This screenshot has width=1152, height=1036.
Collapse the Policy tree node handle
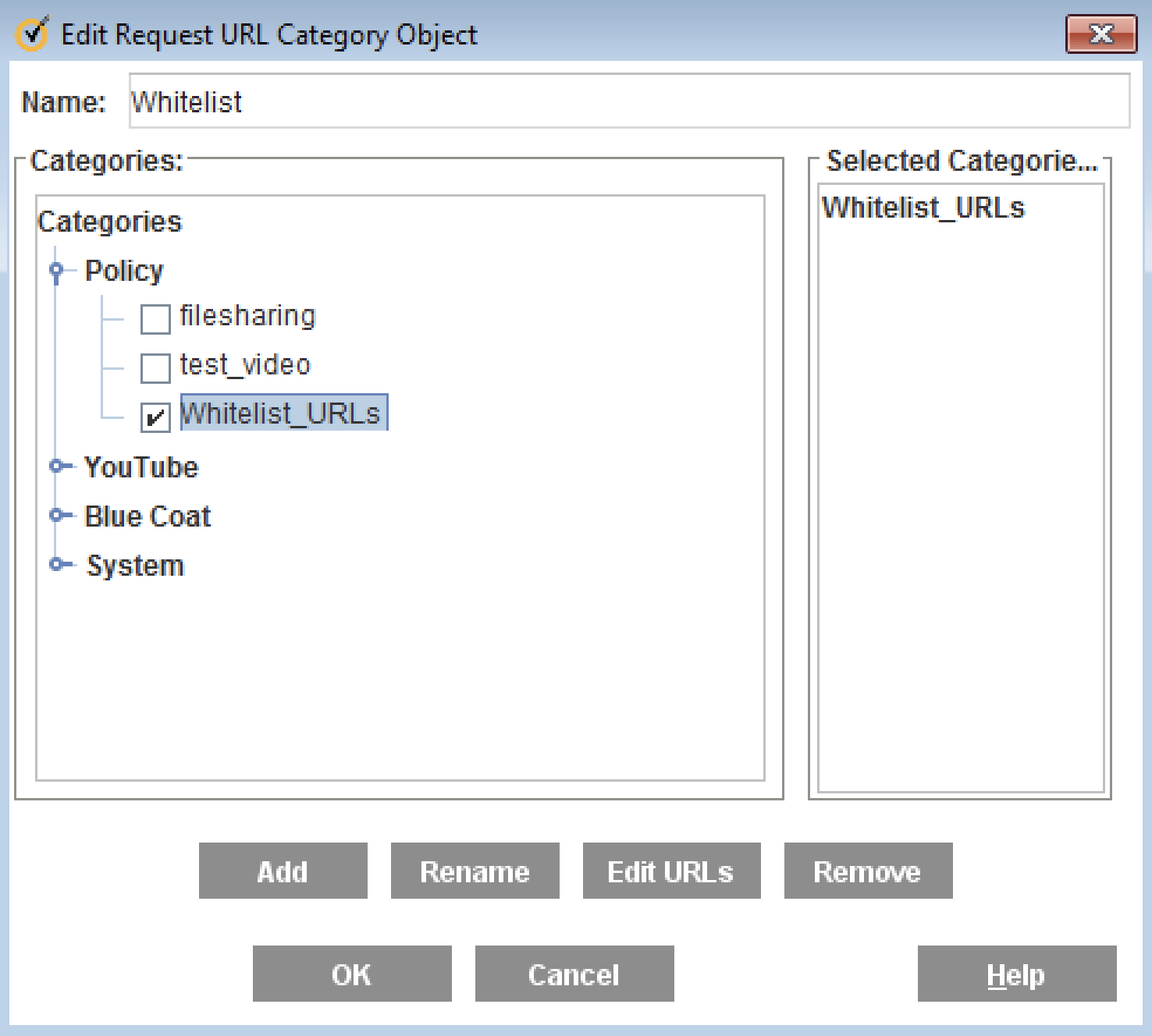(x=56, y=271)
